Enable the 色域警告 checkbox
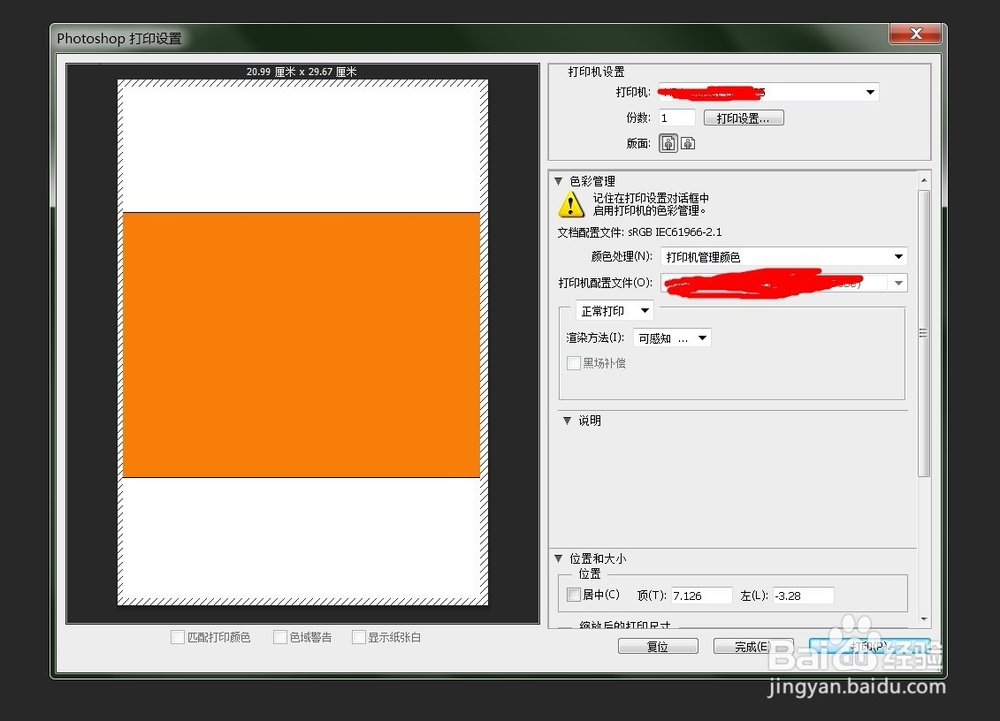 click(x=280, y=637)
